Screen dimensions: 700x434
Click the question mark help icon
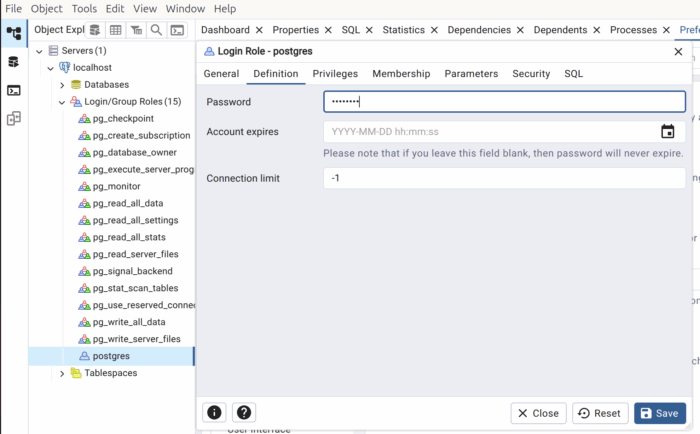pos(244,412)
